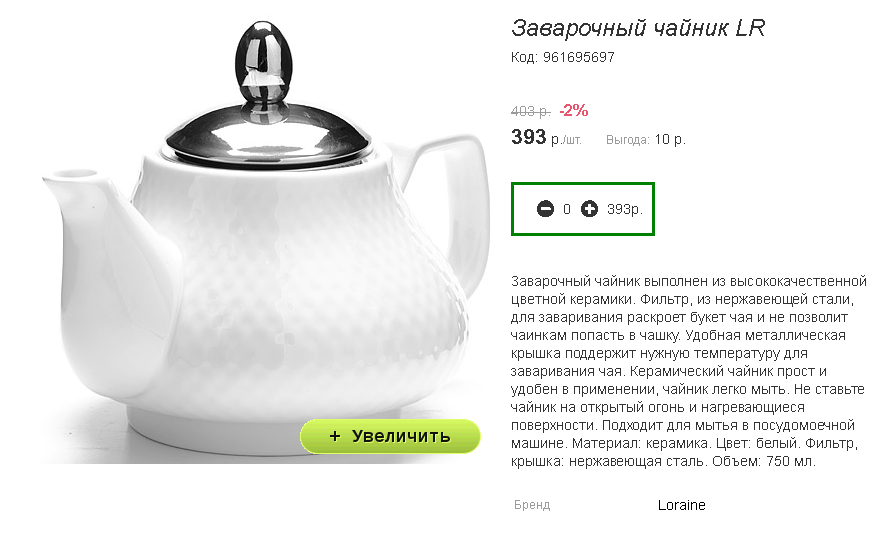Click the teapot's metal lid knob in photo
The width and height of the screenshot is (884, 541).
coord(264,61)
